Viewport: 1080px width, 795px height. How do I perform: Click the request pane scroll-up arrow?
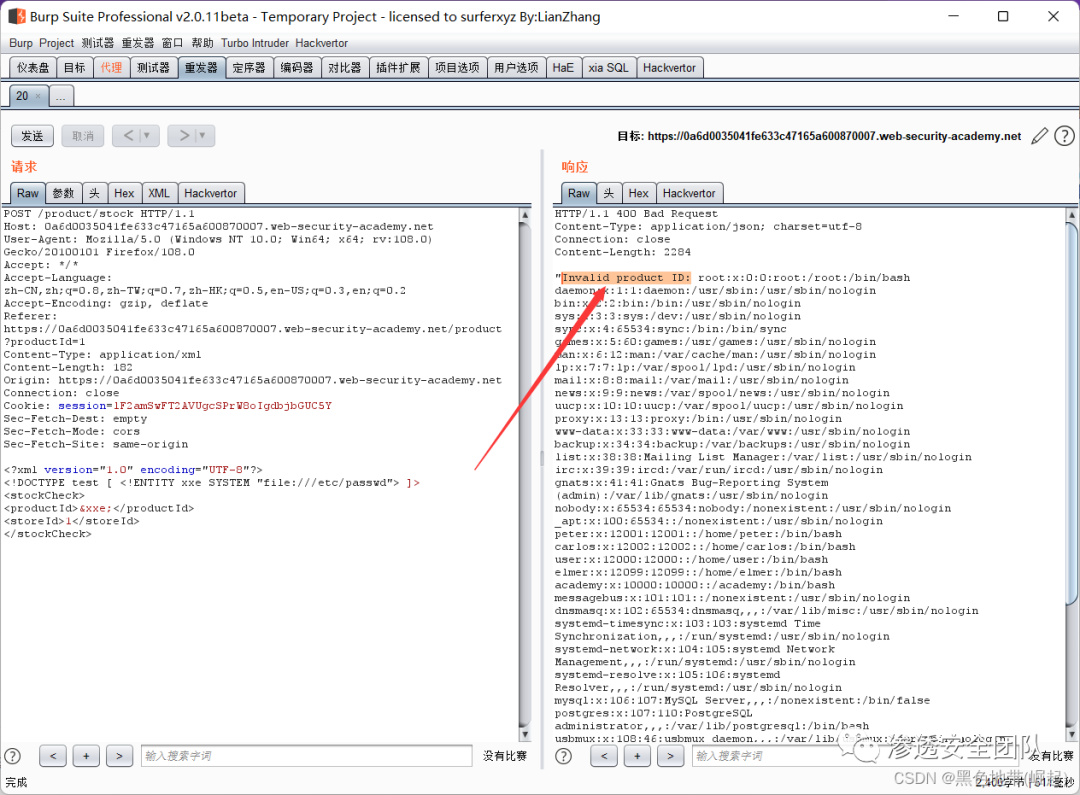[x=525, y=215]
